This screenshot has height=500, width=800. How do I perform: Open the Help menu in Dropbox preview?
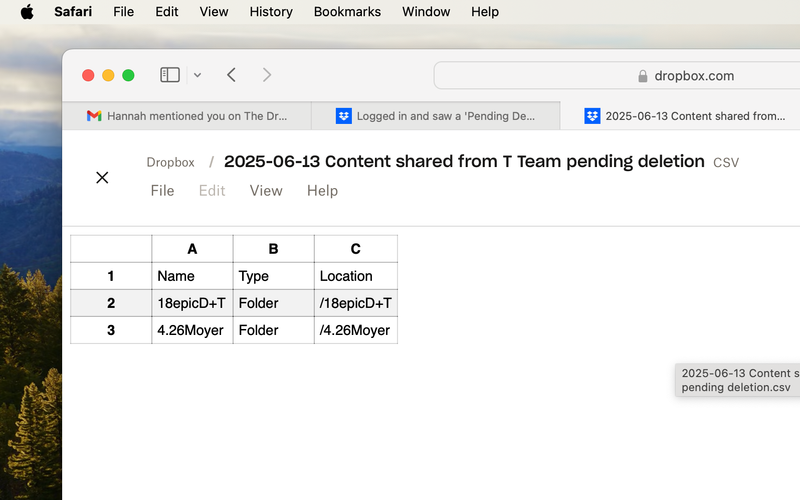click(322, 190)
